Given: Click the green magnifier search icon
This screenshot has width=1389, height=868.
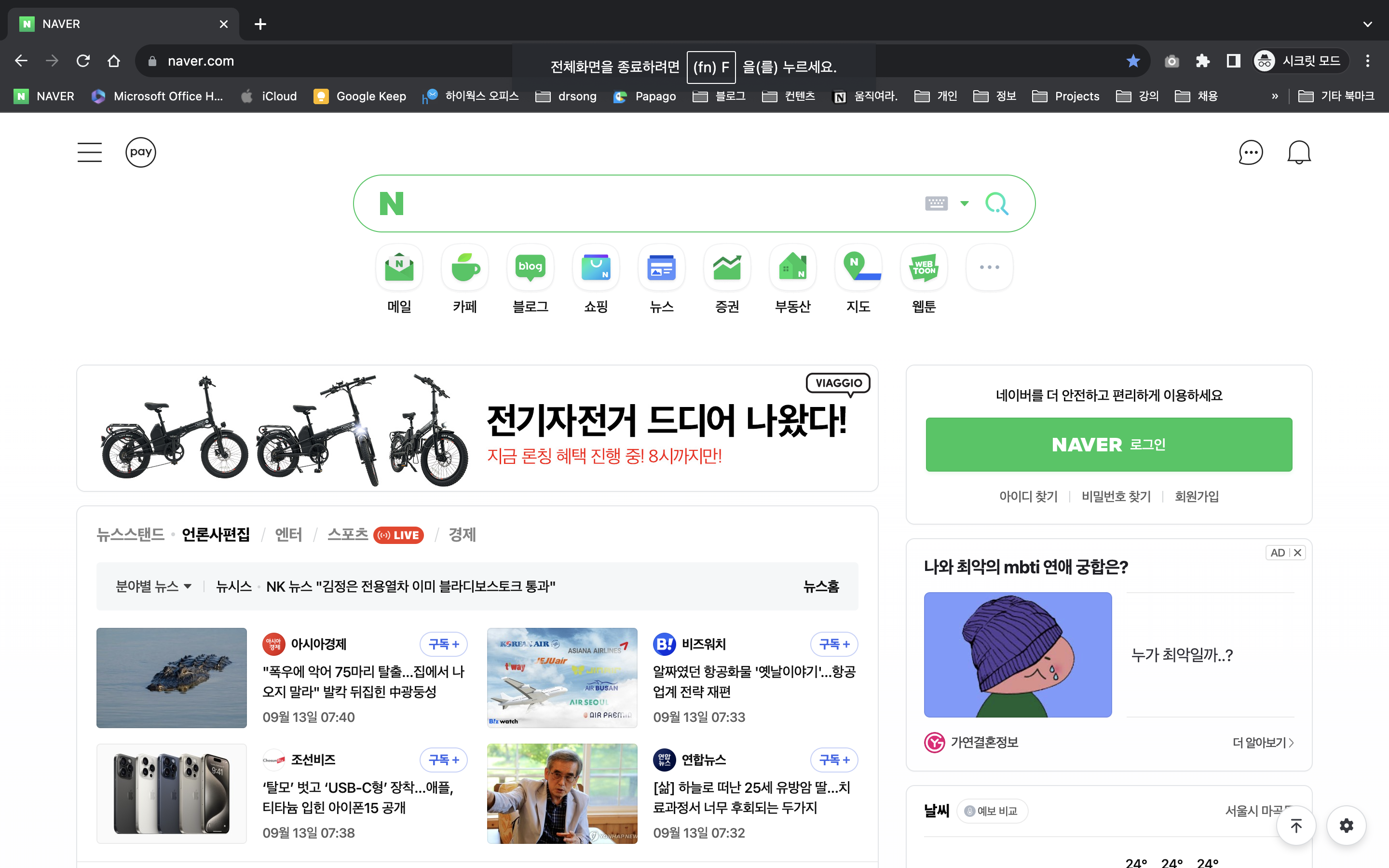Looking at the screenshot, I should (x=997, y=203).
